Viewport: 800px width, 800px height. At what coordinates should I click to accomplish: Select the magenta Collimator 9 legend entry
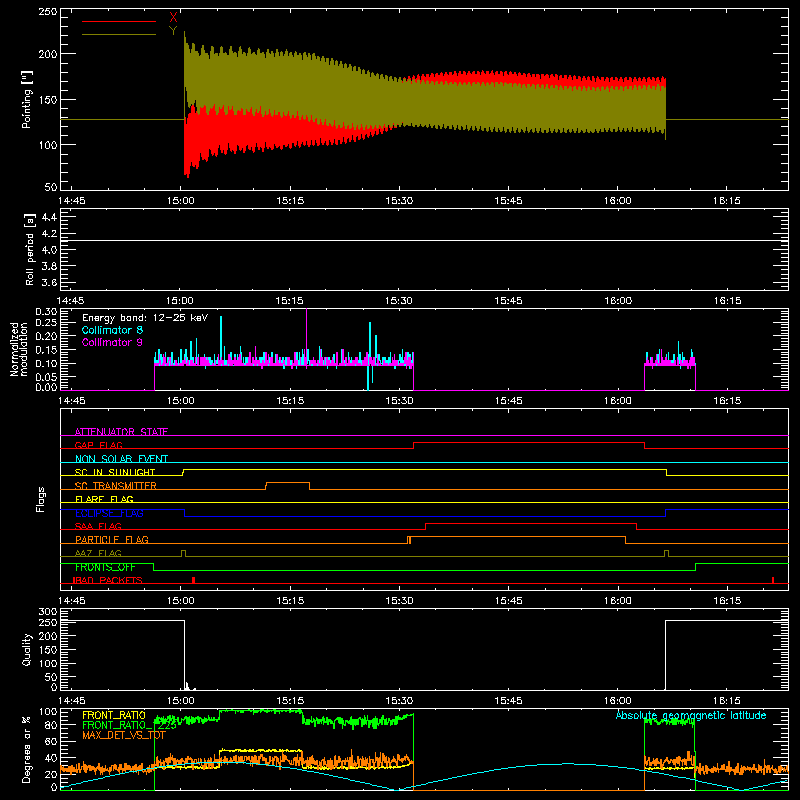[112, 342]
